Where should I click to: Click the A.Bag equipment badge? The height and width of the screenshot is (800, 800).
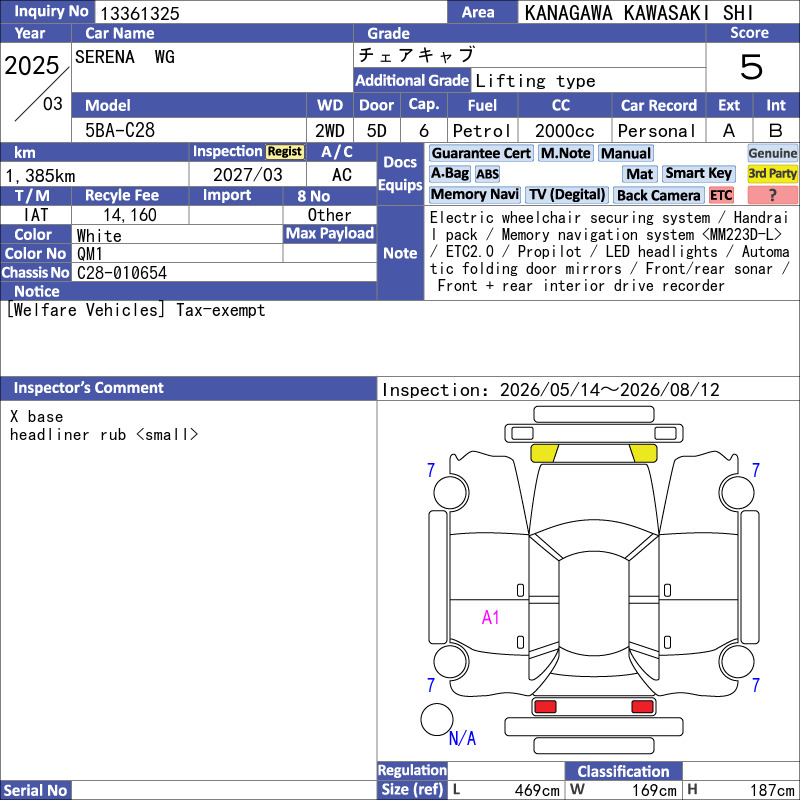[449, 174]
